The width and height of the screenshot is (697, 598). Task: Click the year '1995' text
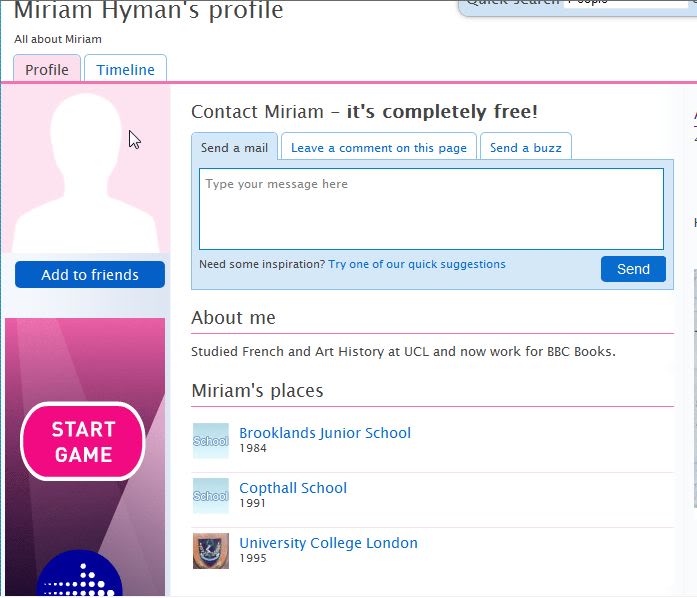[253, 558]
